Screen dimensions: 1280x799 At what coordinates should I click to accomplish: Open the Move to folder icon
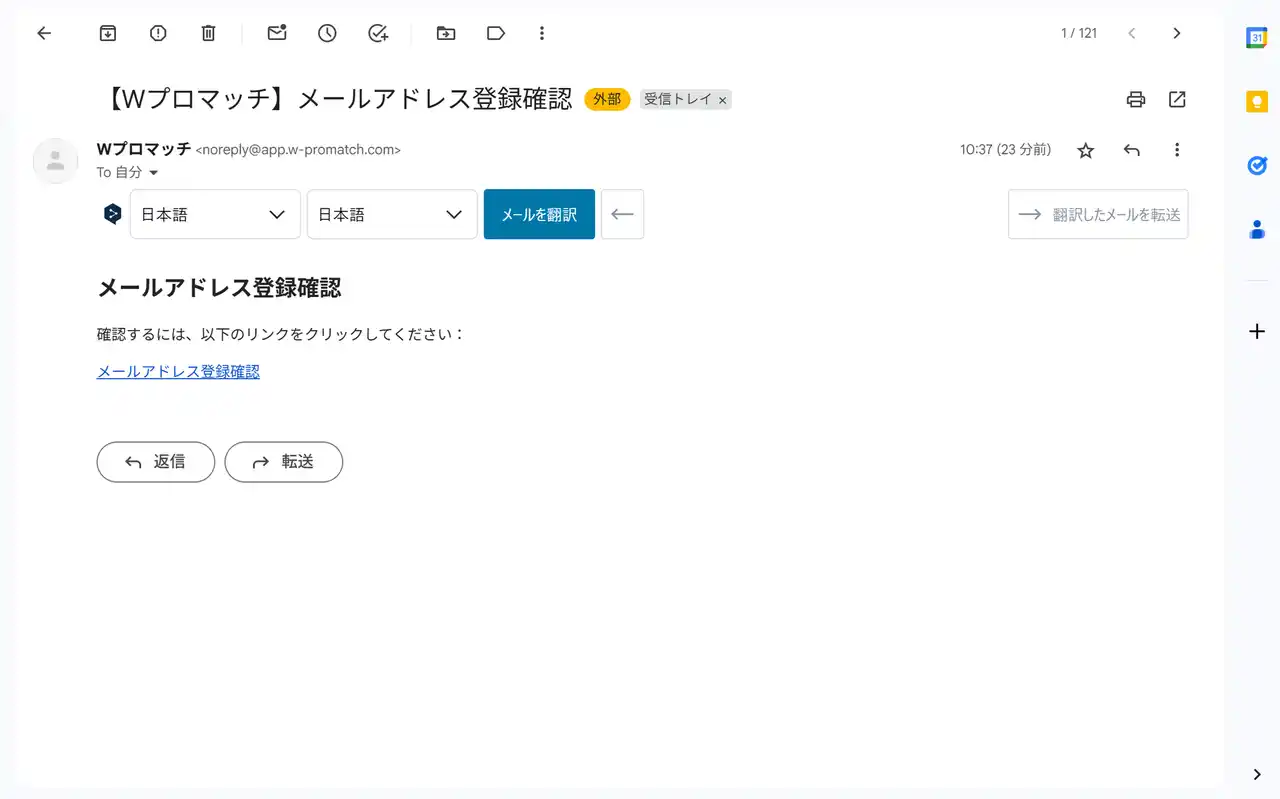tap(446, 33)
